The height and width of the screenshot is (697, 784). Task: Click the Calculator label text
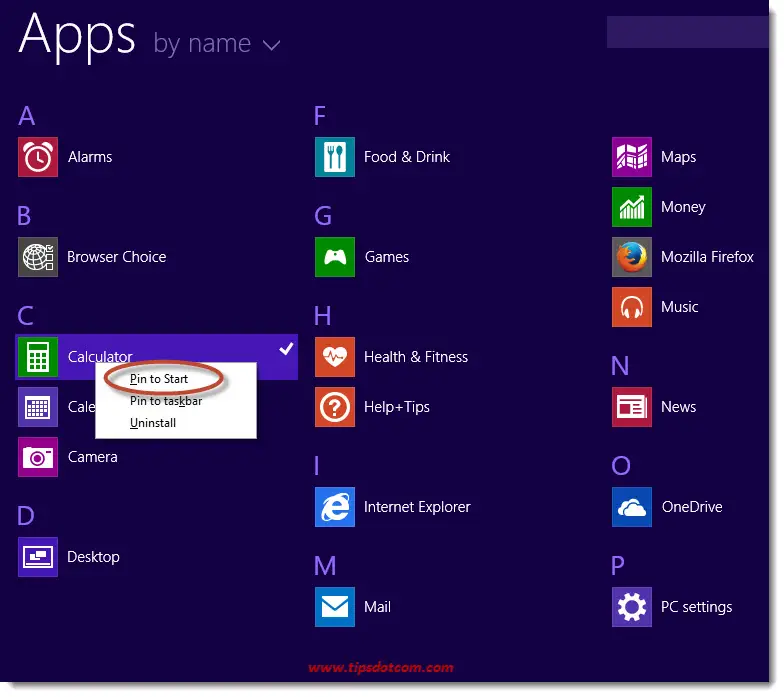[100, 356]
